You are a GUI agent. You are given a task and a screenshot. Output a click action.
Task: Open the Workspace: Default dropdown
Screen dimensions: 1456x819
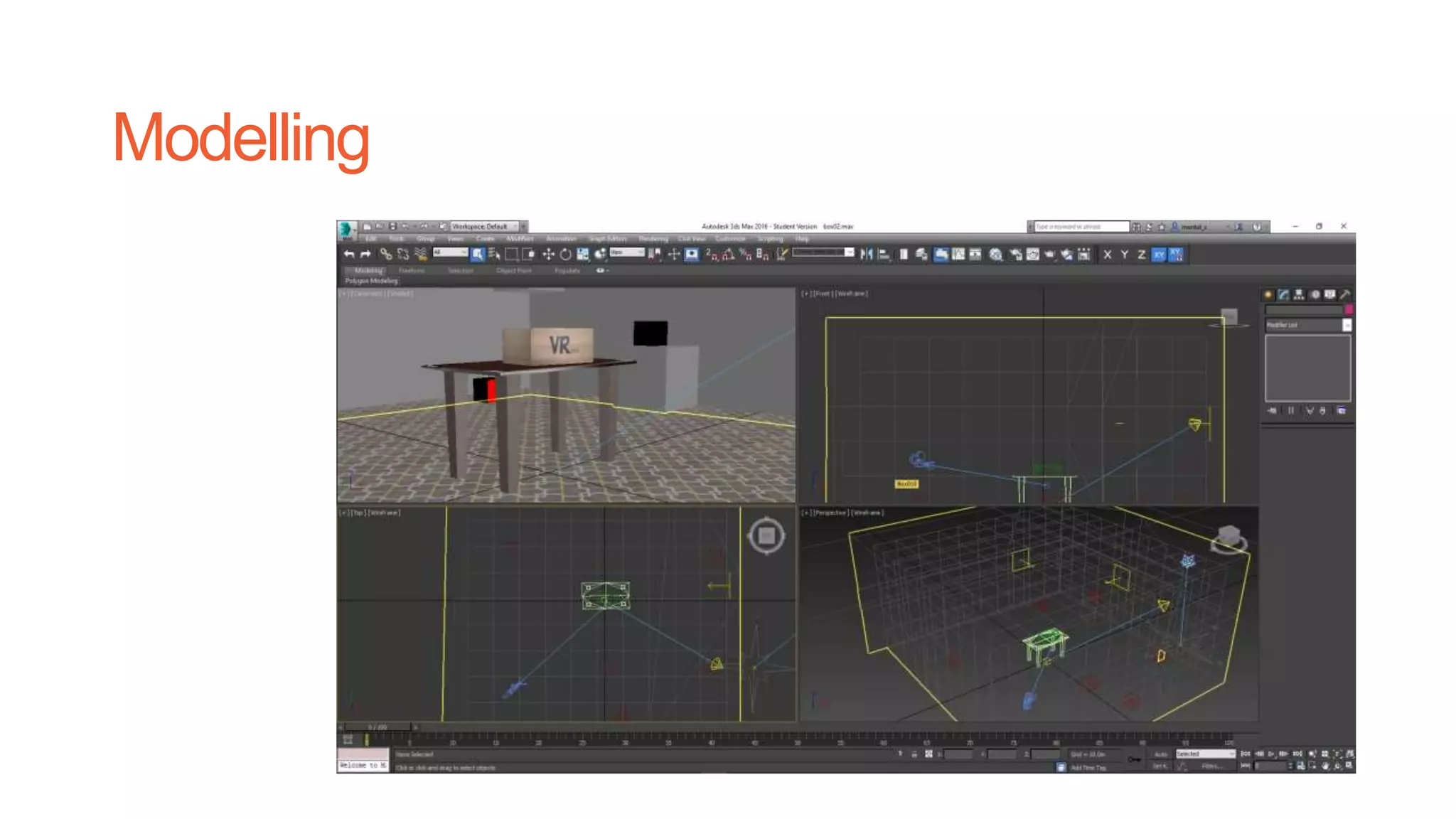tap(485, 226)
